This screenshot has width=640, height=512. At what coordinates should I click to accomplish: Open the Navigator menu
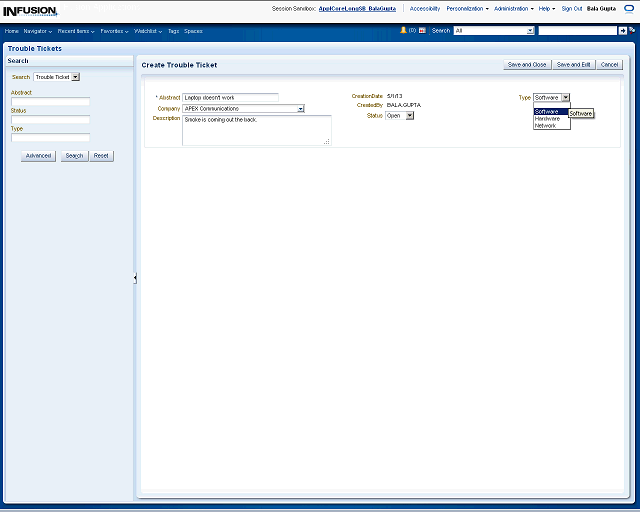click(37, 31)
